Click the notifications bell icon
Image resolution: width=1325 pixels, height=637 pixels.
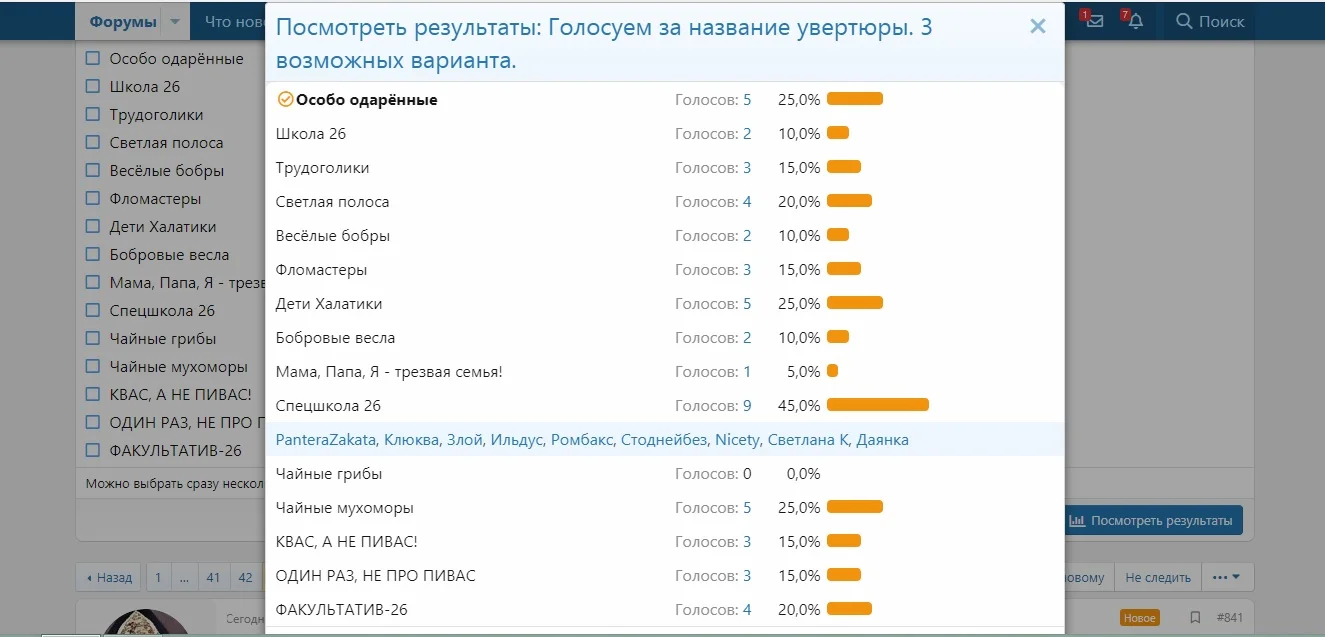point(1135,20)
